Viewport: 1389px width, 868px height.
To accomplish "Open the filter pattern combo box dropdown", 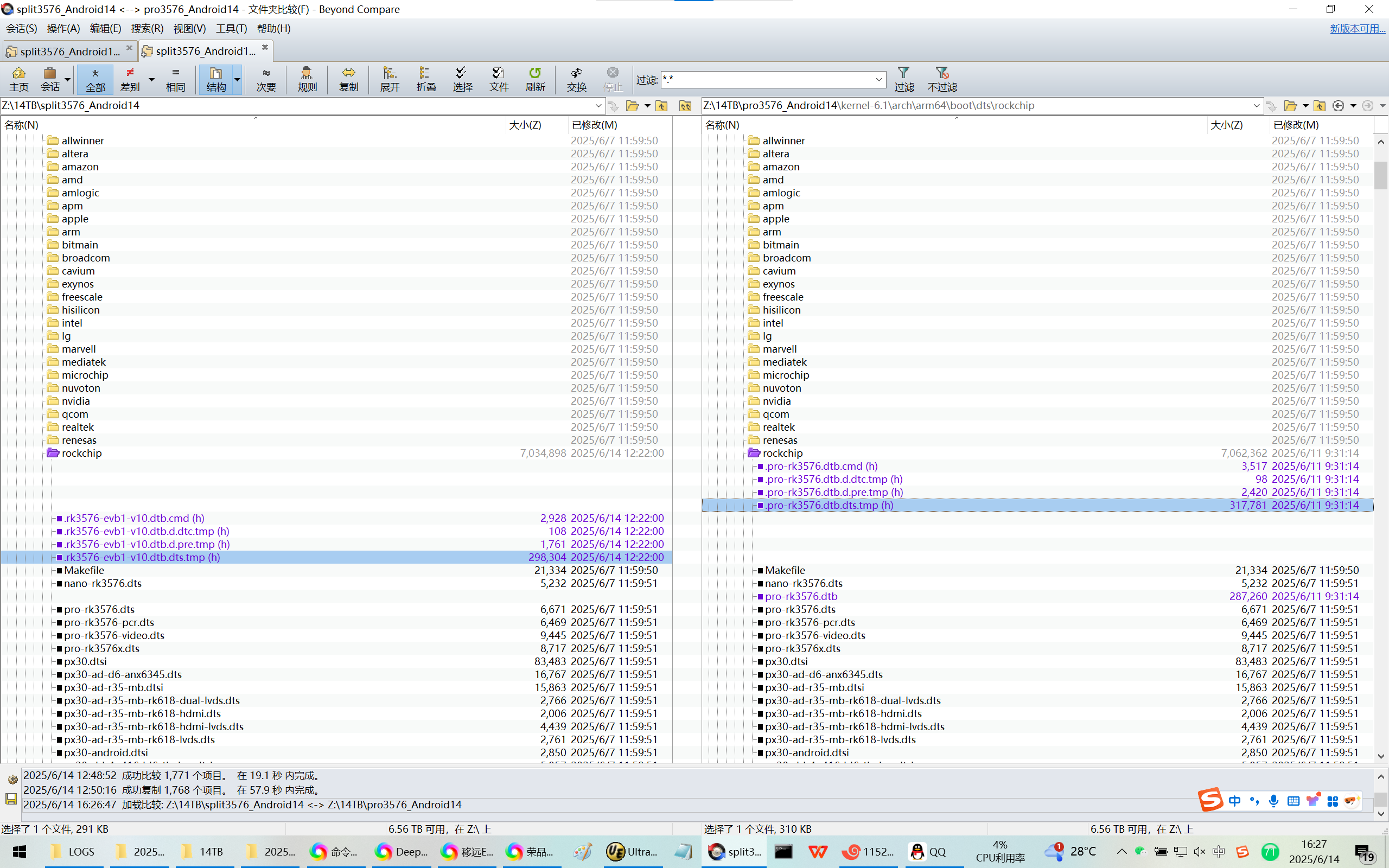I will pos(878,80).
